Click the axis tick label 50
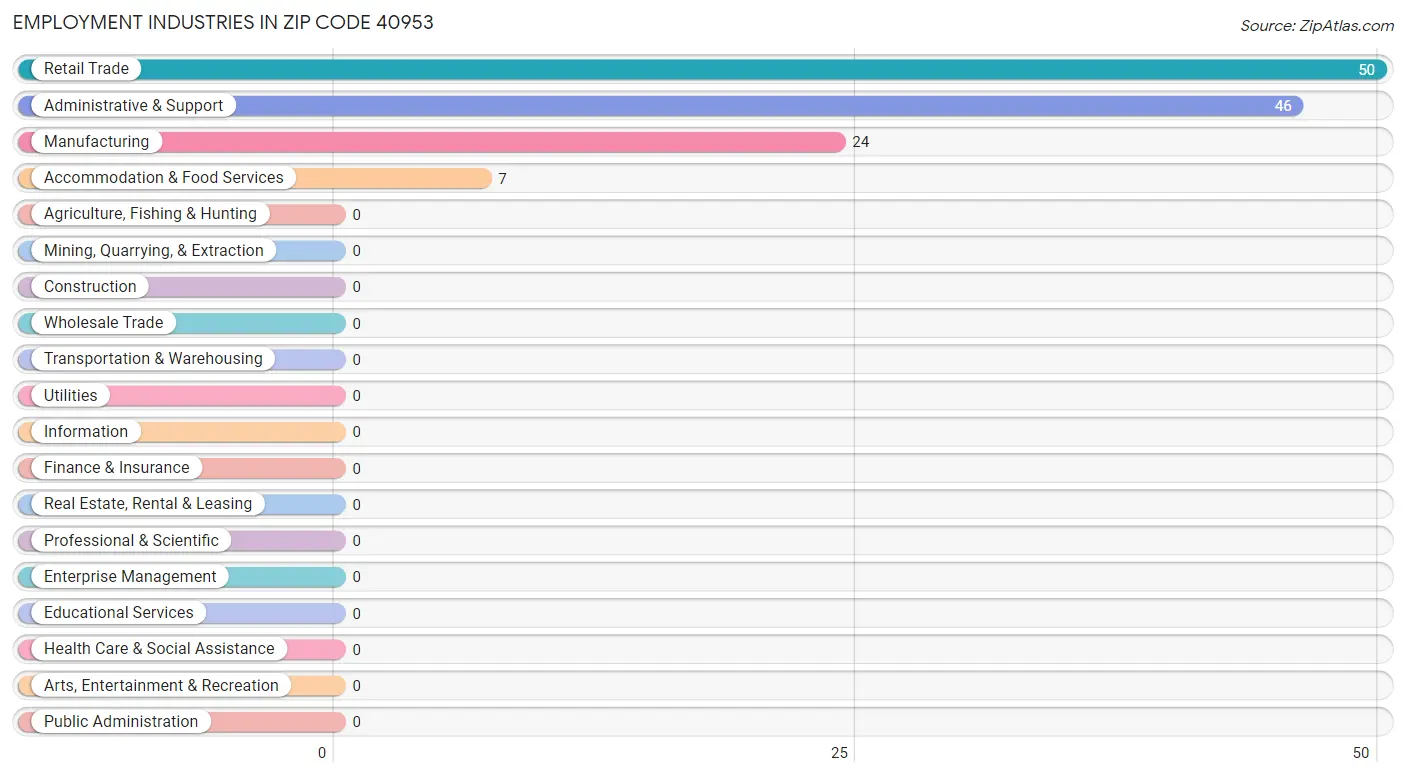Image resolution: width=1406 pixels, height=777 pixels. click(1361, 753)
